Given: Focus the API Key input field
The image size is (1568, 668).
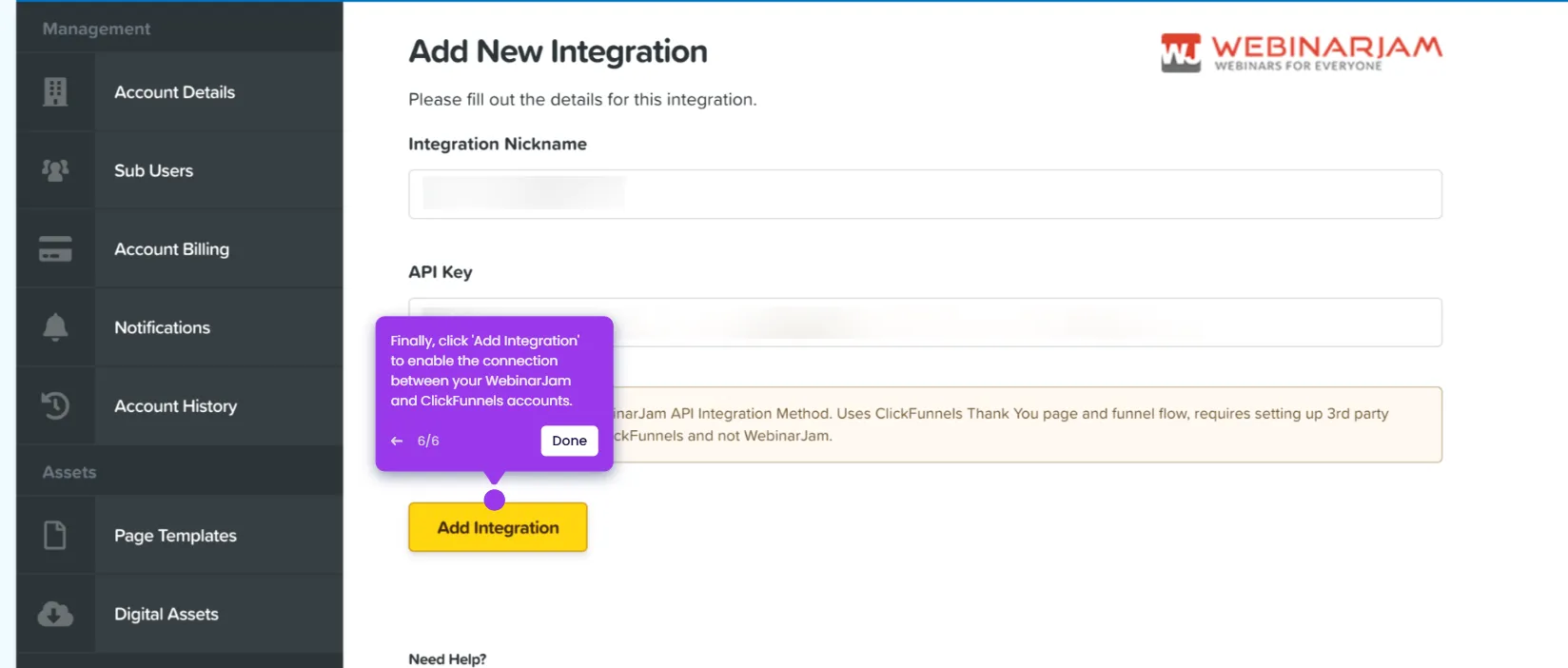Looking at the screenshot, I should point(925,323).
